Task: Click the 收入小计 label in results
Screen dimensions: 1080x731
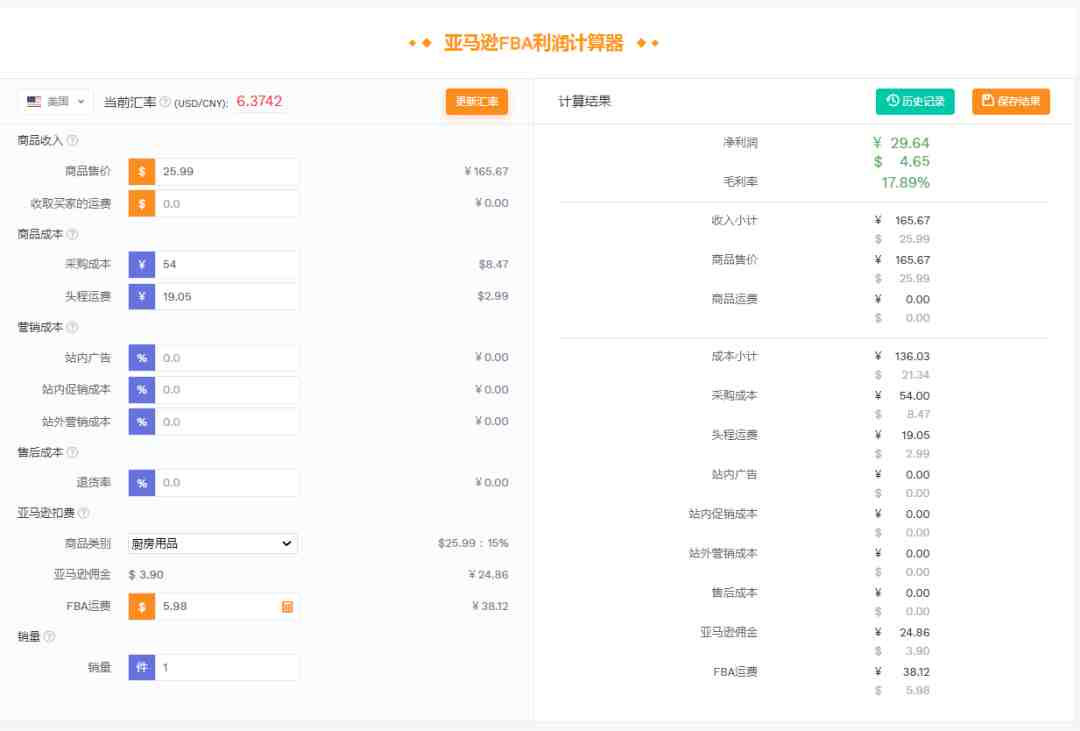Action: coord(734,220)
